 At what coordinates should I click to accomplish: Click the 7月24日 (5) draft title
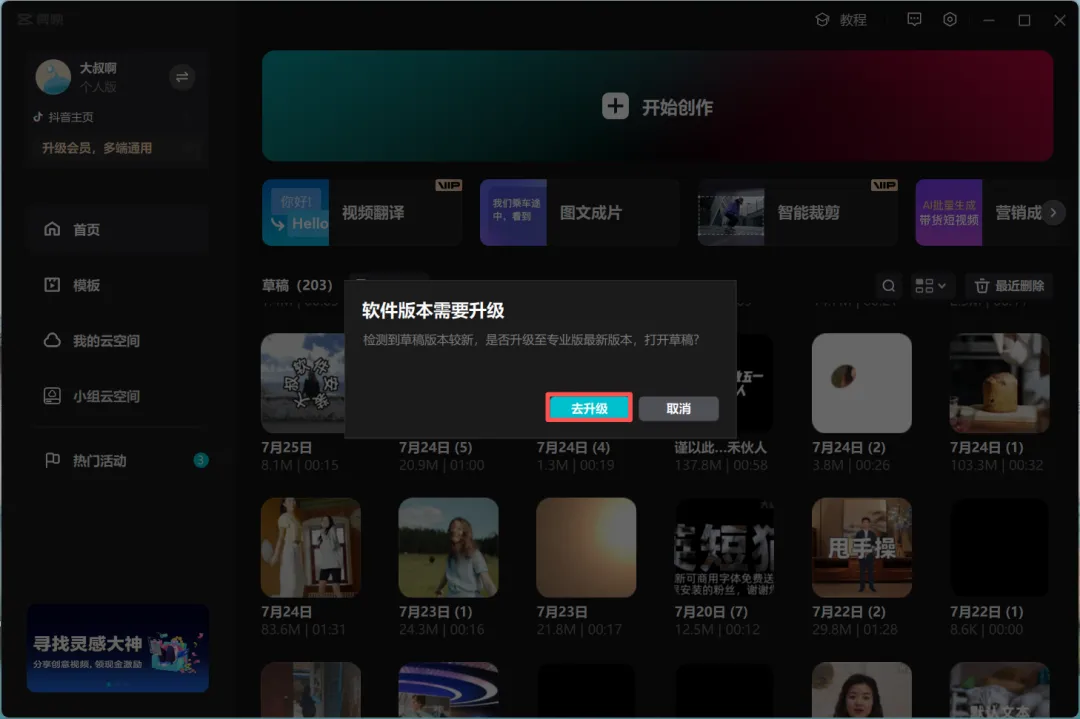coord(435,448)
